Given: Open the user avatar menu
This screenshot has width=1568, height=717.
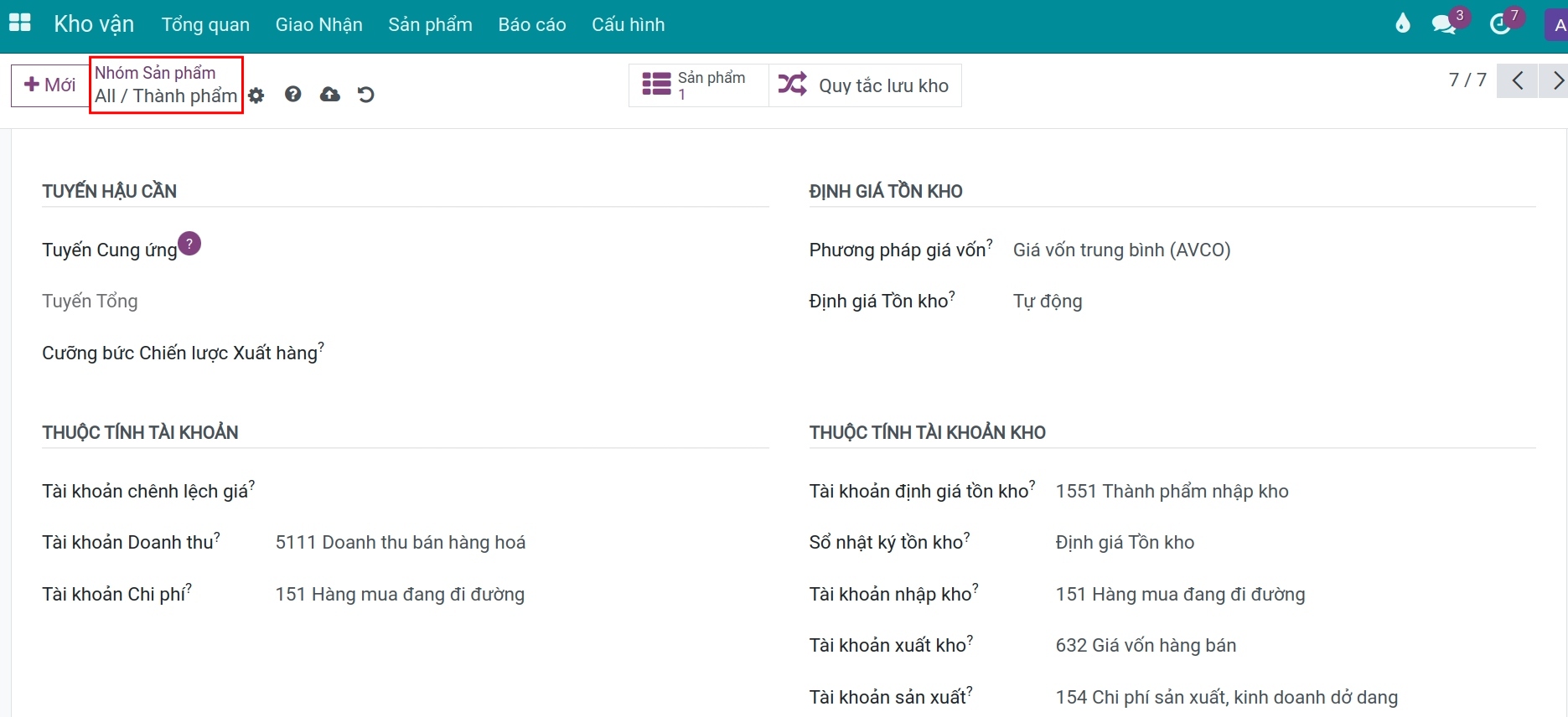Looking at the screenshot, I should tap(1556, 25).
